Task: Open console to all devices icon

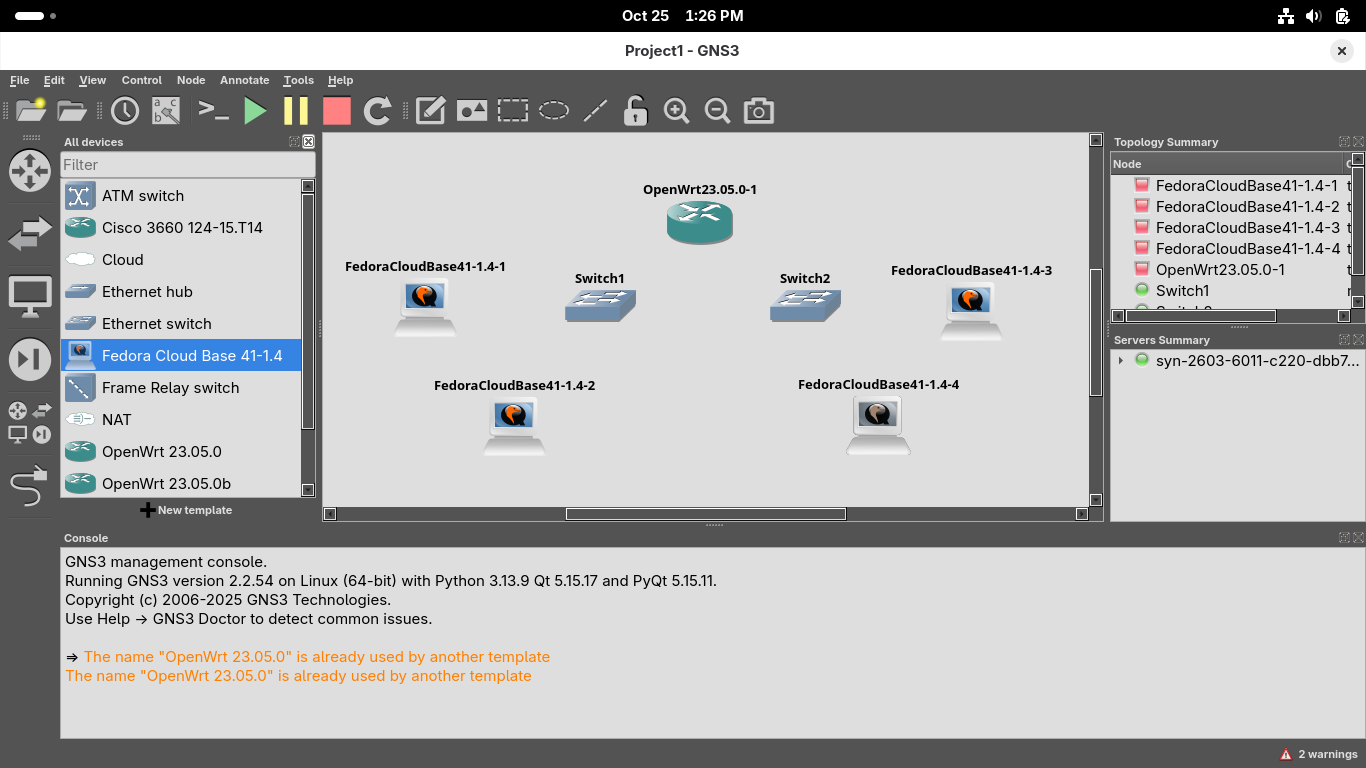Action: (214, 111)
